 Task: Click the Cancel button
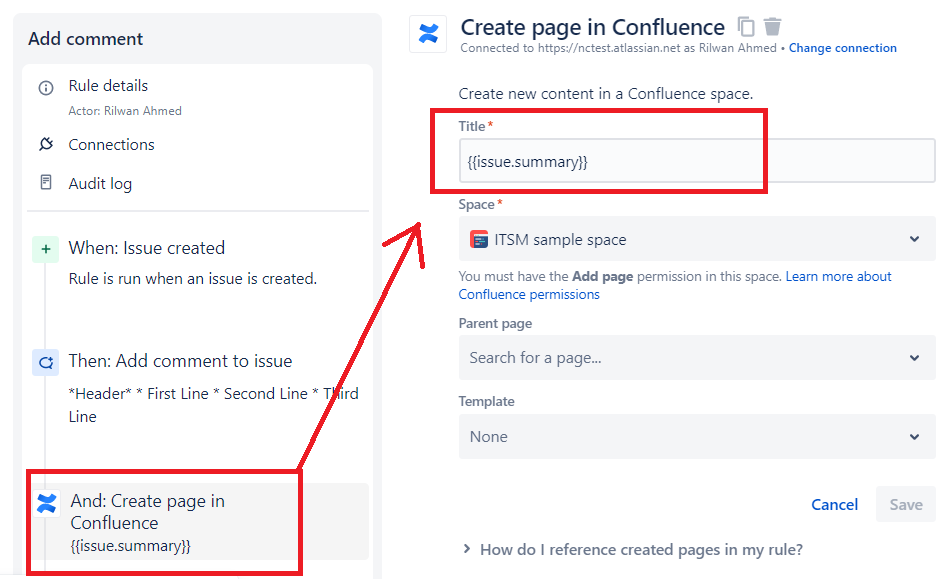pos(835,505)
